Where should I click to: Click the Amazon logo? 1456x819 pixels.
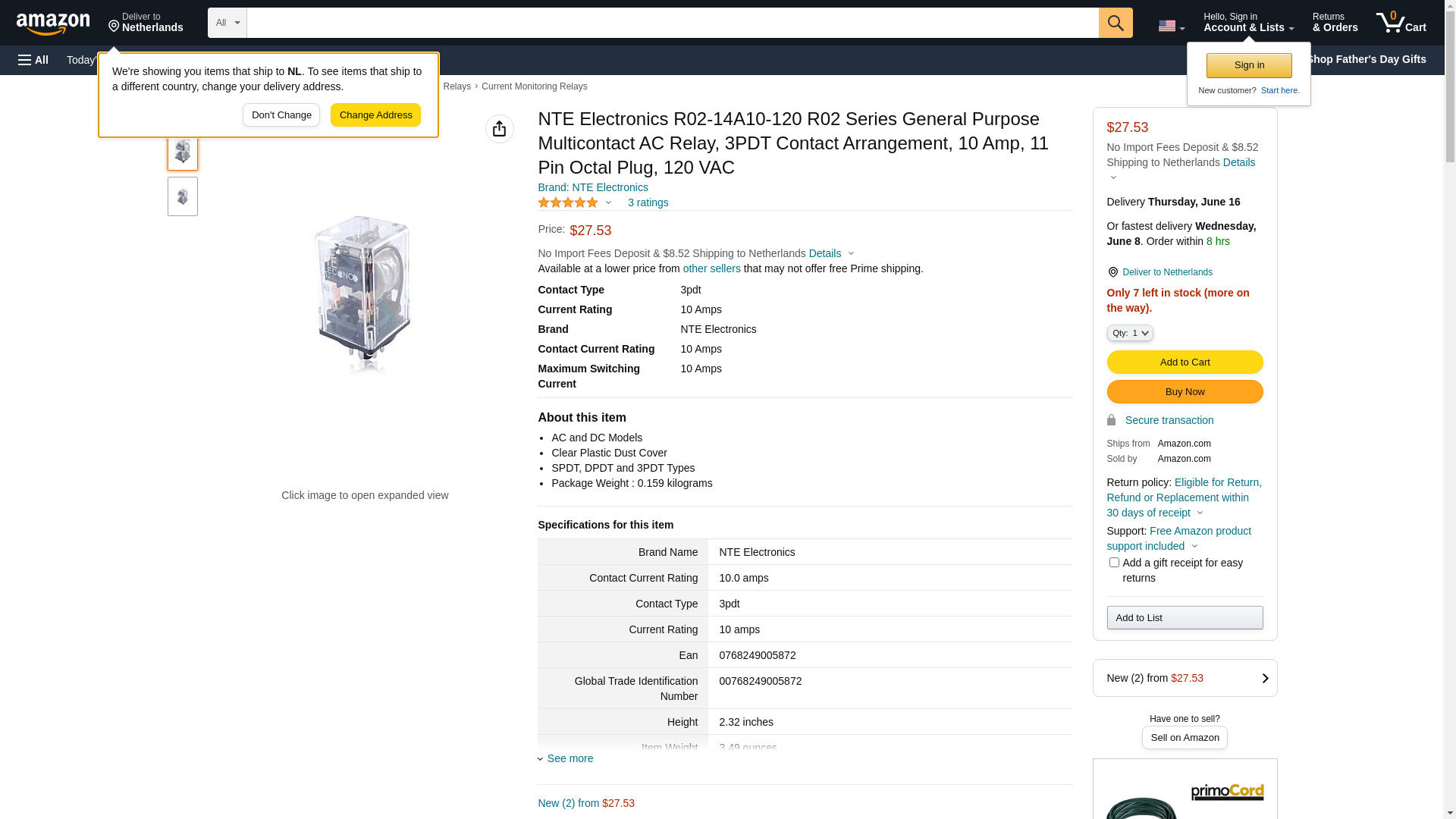[53, 24]
